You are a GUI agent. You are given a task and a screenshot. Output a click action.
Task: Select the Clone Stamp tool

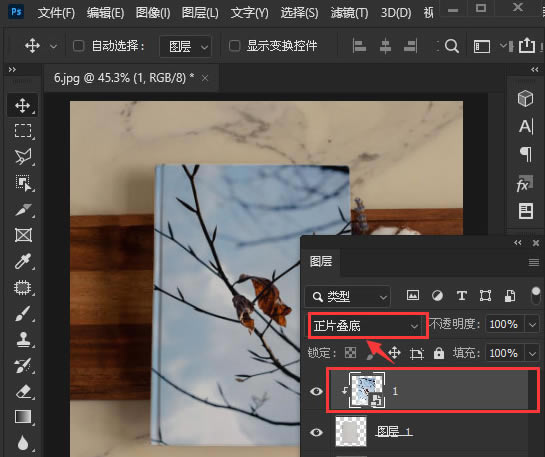coord(23,339)
